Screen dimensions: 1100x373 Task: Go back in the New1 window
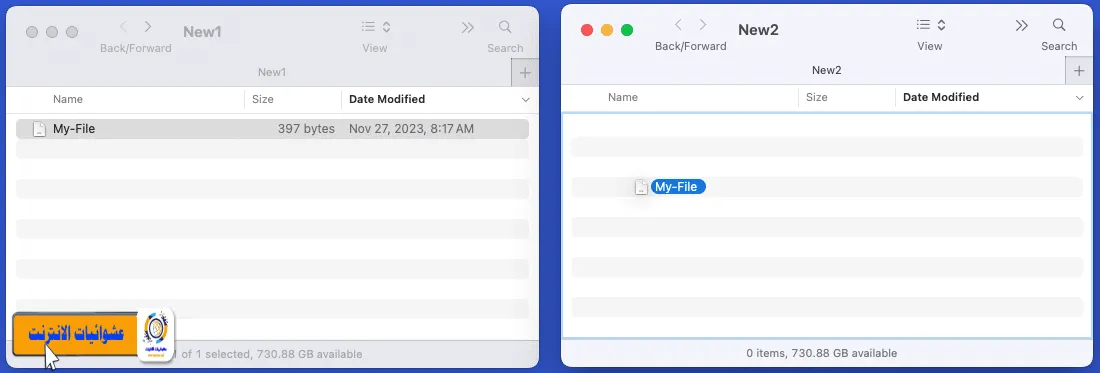(x=123, y=27)
